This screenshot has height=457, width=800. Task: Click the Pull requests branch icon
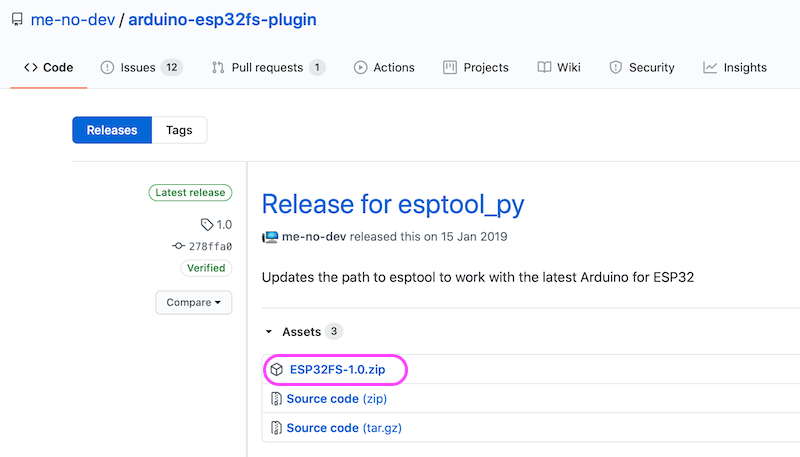tap(218, 67)
